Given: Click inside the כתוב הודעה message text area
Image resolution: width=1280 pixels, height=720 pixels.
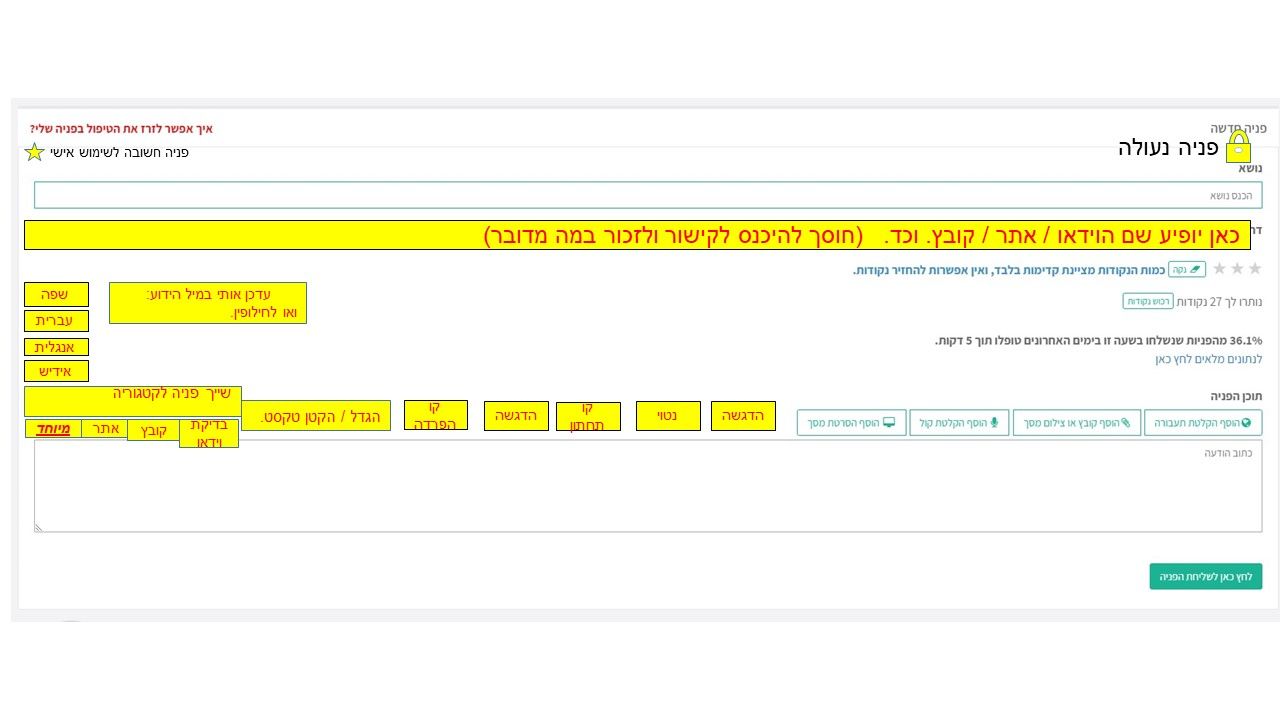Looking at the screenshot, I should coord(648,486).
